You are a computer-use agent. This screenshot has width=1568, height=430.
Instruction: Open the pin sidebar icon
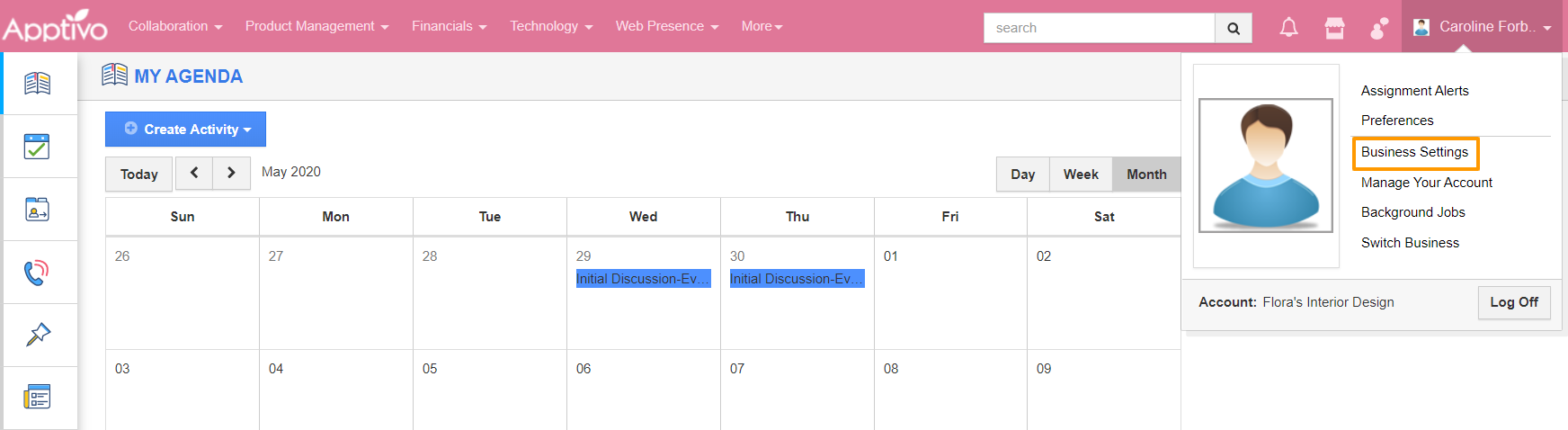[38, 335]
